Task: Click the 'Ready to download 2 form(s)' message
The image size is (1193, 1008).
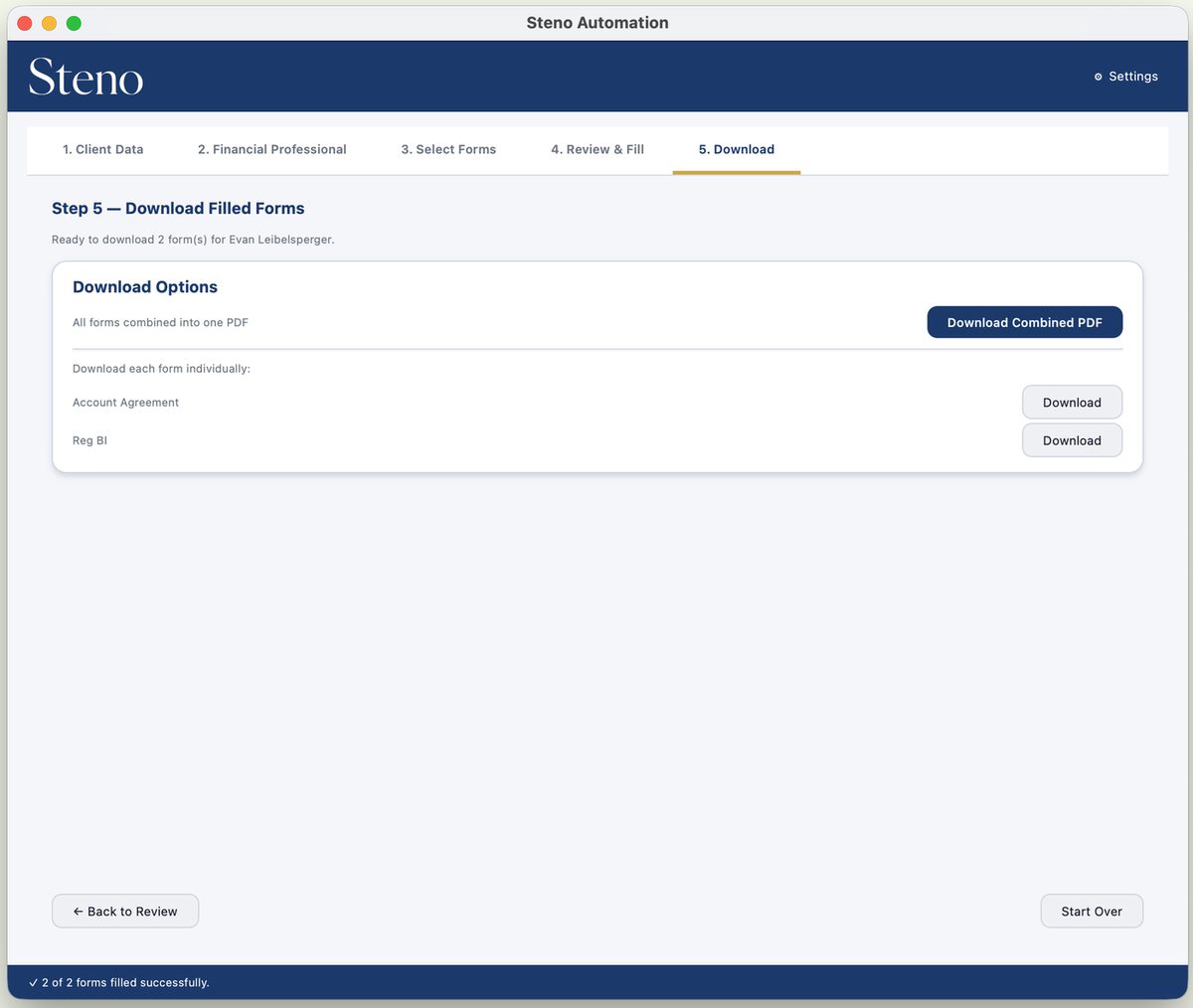Action: 193,240
